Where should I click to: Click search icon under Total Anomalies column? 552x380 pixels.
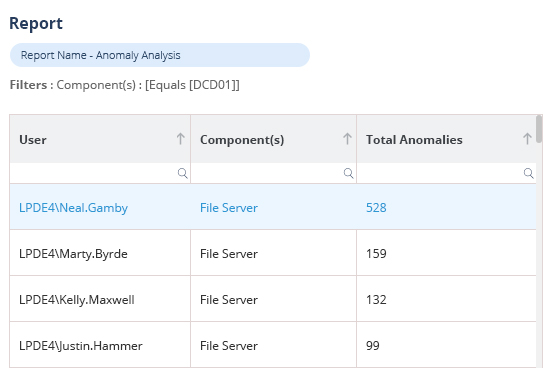tap(528, 173)
